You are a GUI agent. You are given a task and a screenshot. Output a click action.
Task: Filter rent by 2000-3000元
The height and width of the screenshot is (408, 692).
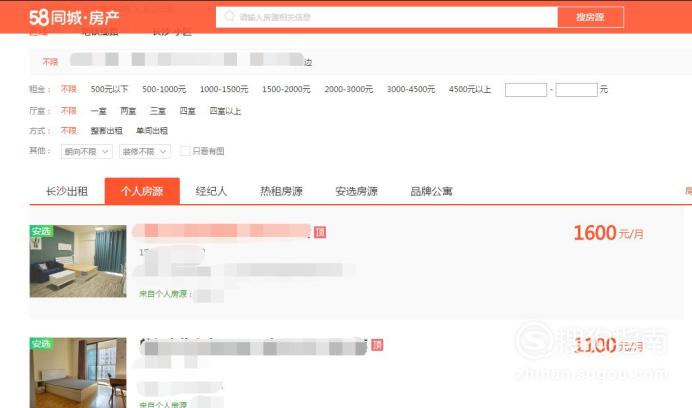coord(349,89)
